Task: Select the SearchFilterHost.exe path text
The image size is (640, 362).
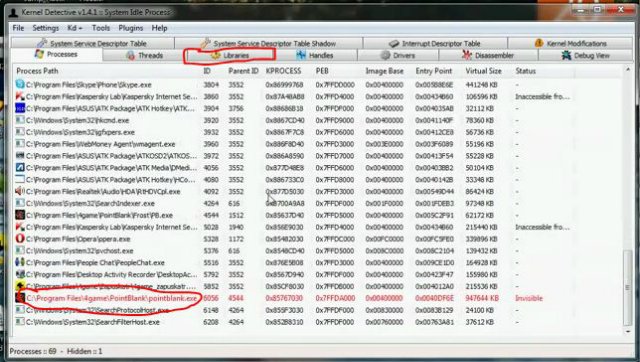Action: 93,322
